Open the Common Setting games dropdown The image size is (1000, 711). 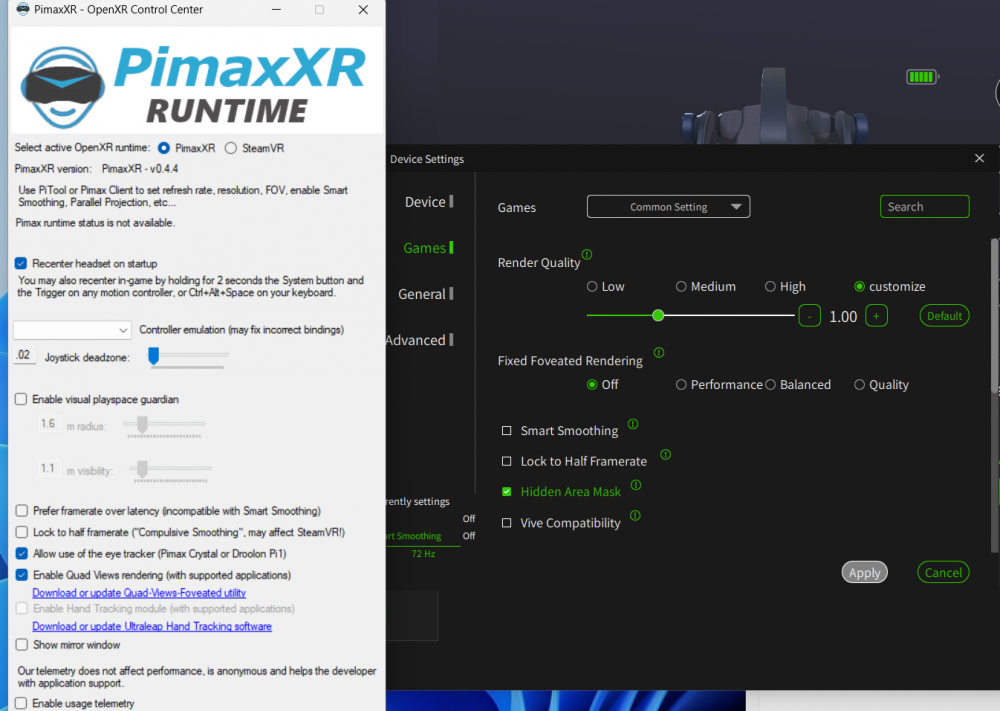pos(668,207)
